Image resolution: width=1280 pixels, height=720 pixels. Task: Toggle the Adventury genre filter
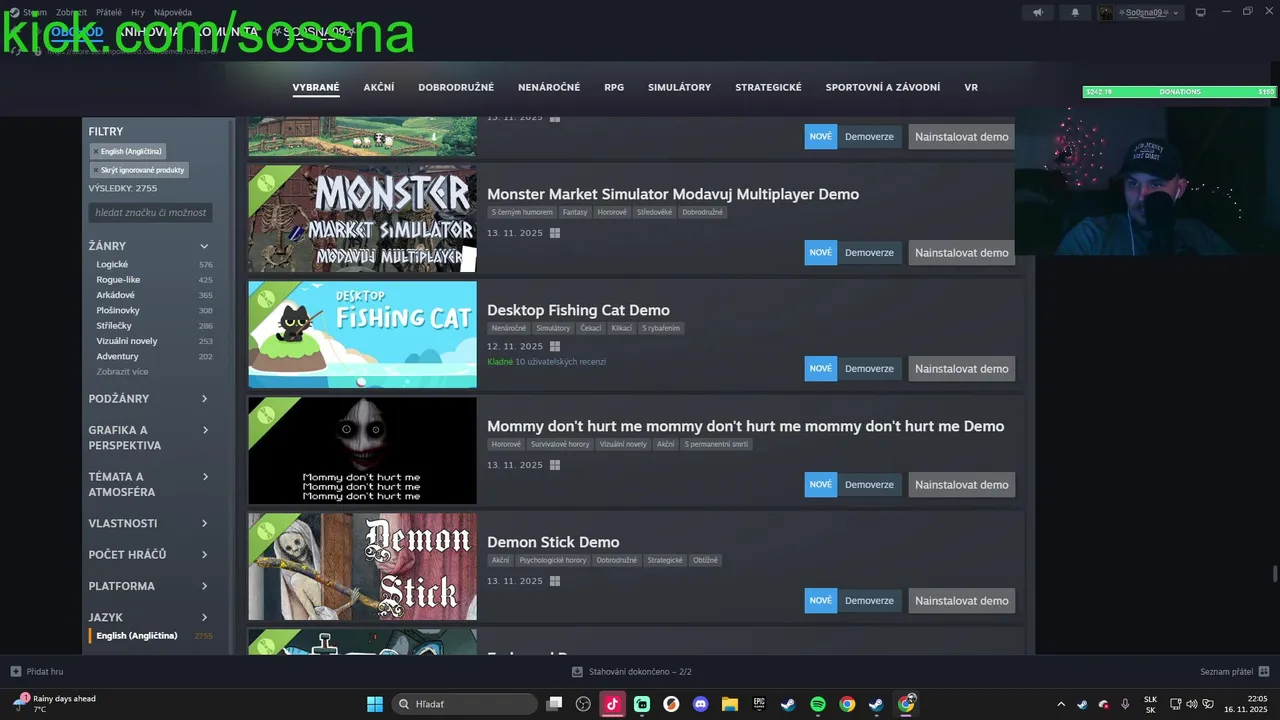(152, 357)
